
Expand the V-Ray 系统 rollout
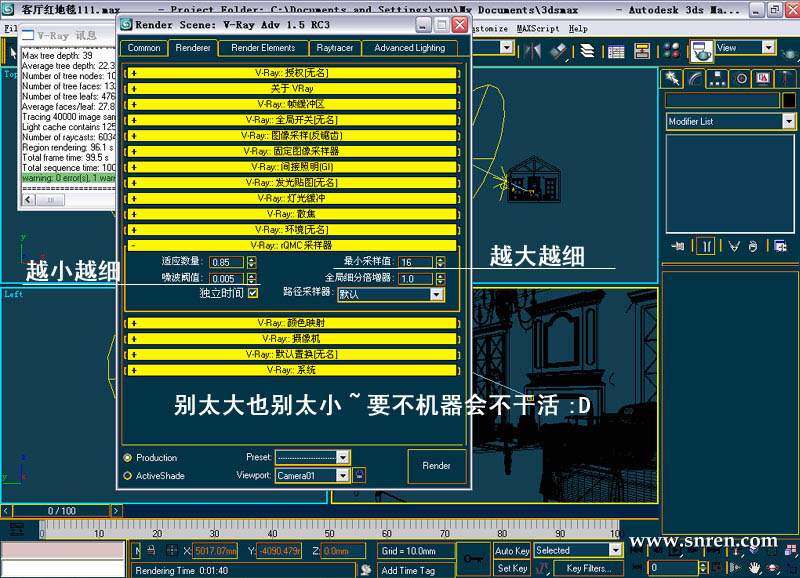pos(291,370)
